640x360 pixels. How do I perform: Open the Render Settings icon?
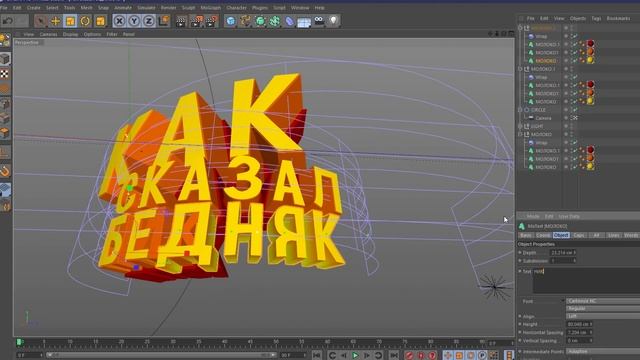tap(211, 21)
